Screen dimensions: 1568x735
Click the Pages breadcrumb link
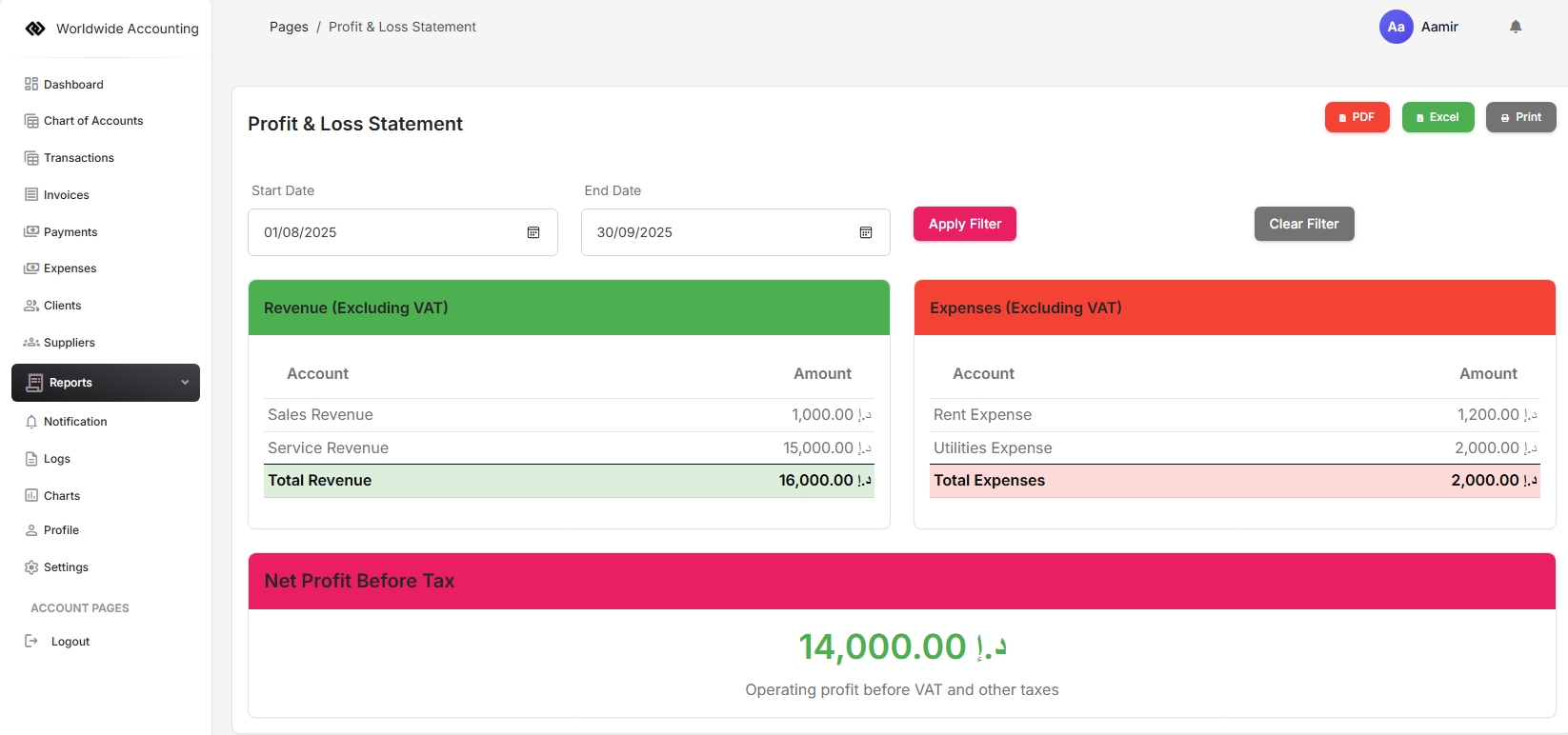point(289,27)
